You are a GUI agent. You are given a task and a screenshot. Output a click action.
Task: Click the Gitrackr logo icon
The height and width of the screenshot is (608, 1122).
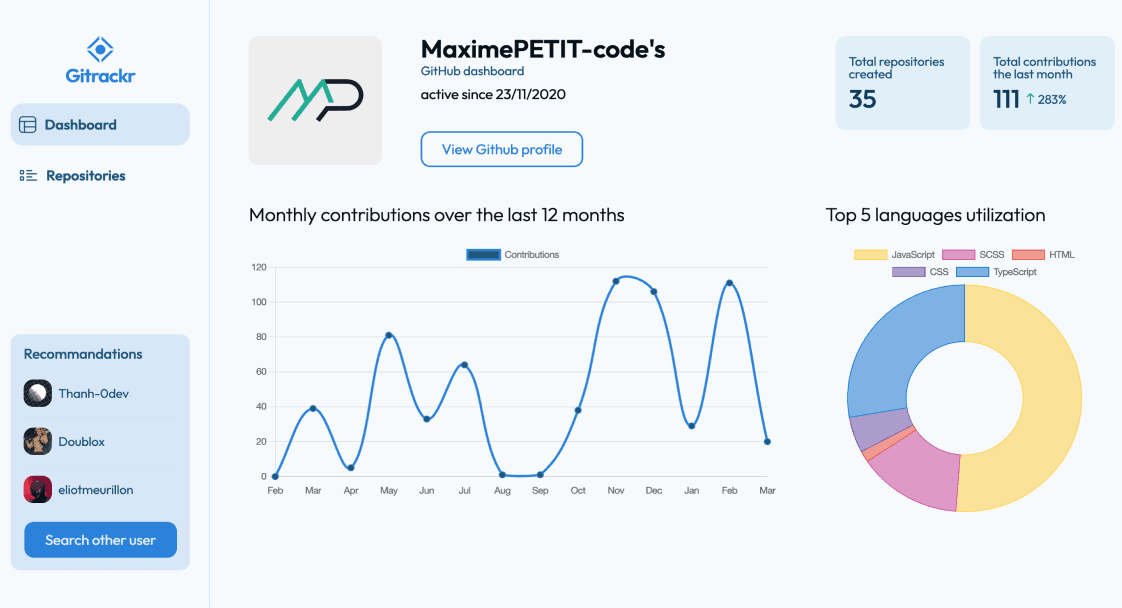(100, 48)
